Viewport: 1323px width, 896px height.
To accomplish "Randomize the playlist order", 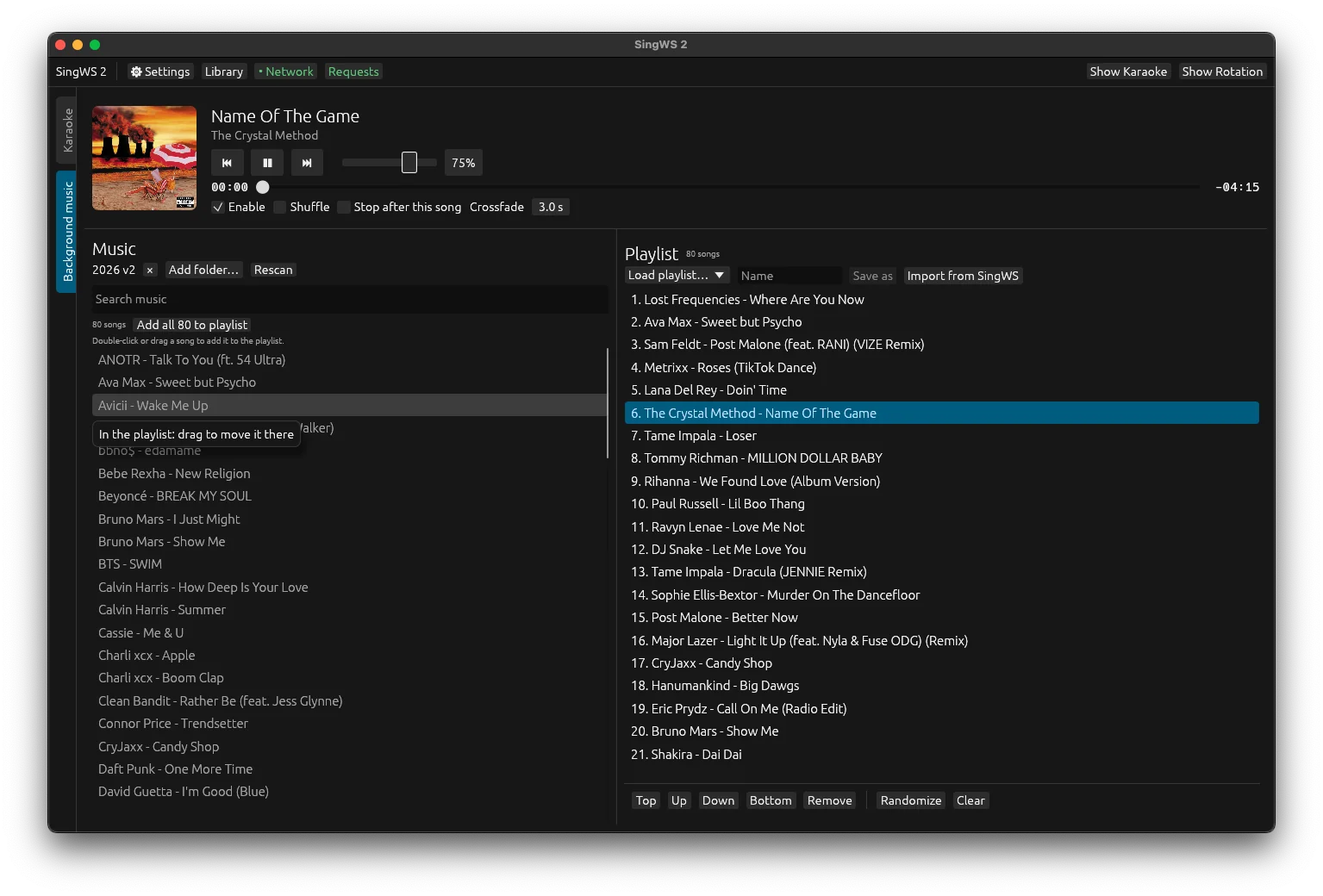I will (911, 800).
